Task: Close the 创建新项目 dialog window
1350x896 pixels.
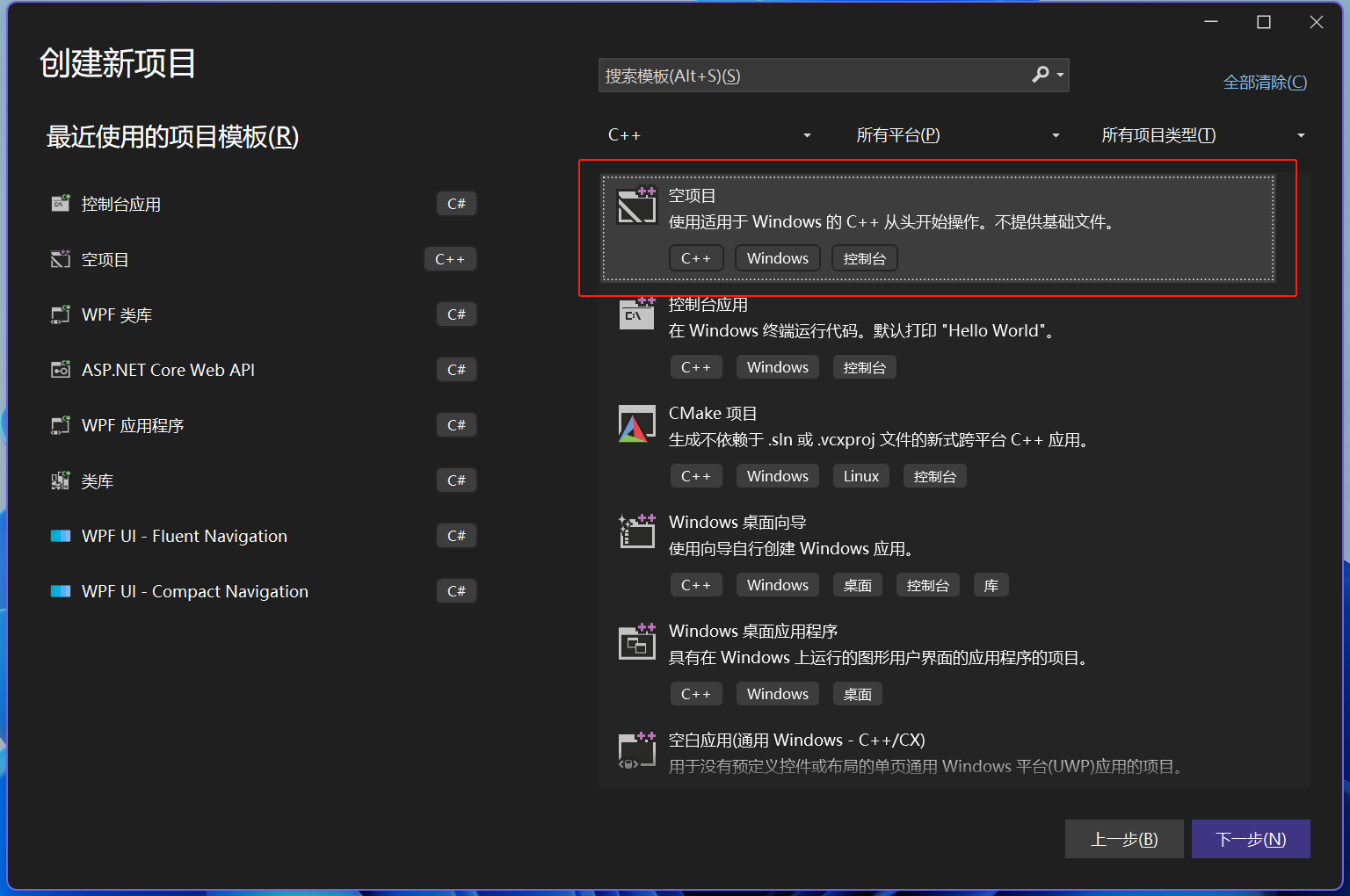Action: pos(1317,22)
